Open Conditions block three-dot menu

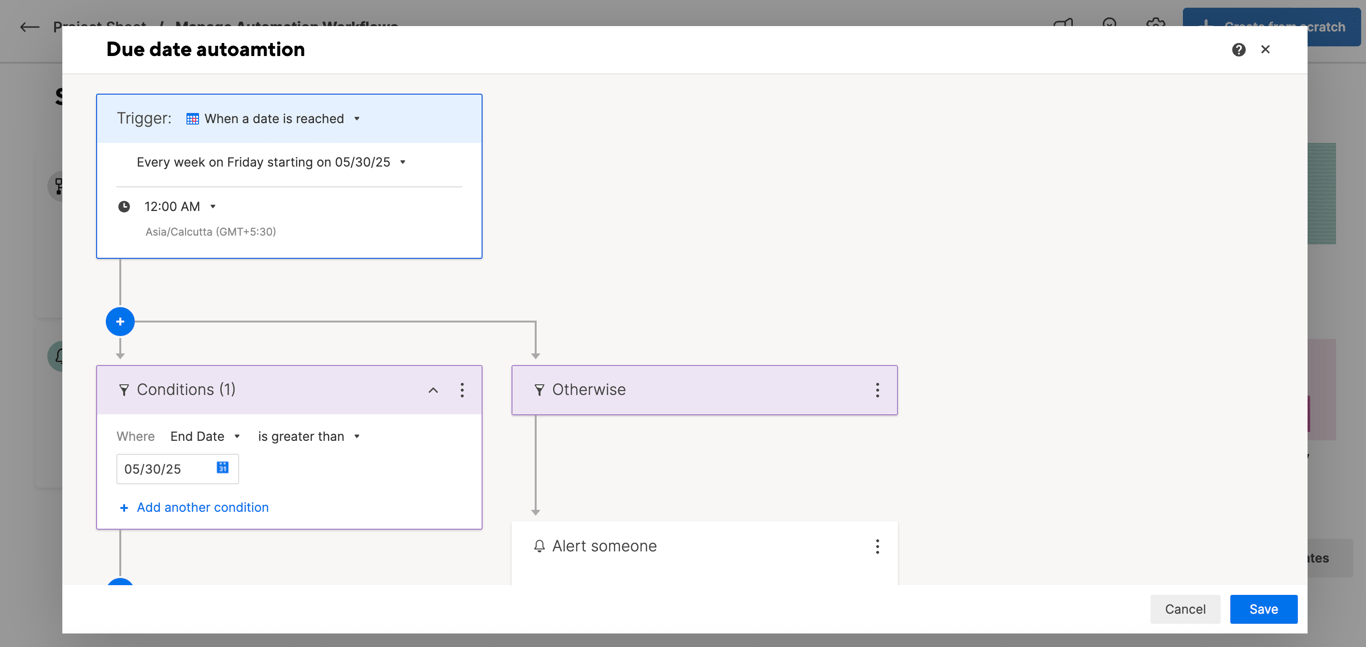coord(462,390)
